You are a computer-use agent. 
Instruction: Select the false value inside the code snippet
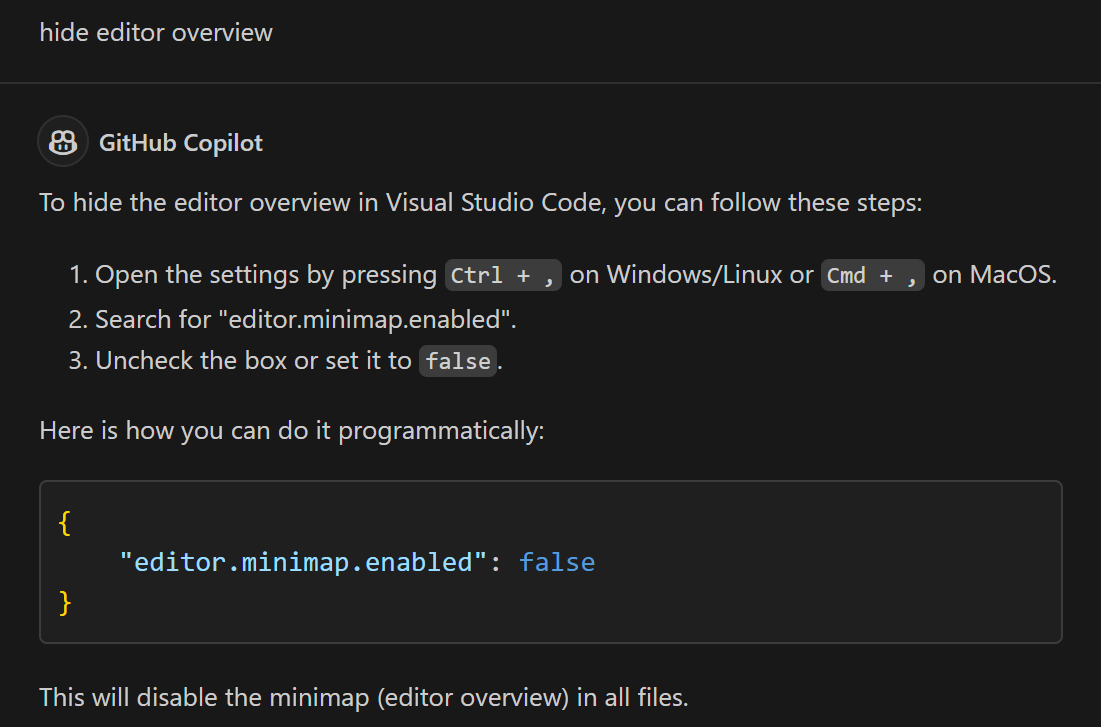pos(557,562)
